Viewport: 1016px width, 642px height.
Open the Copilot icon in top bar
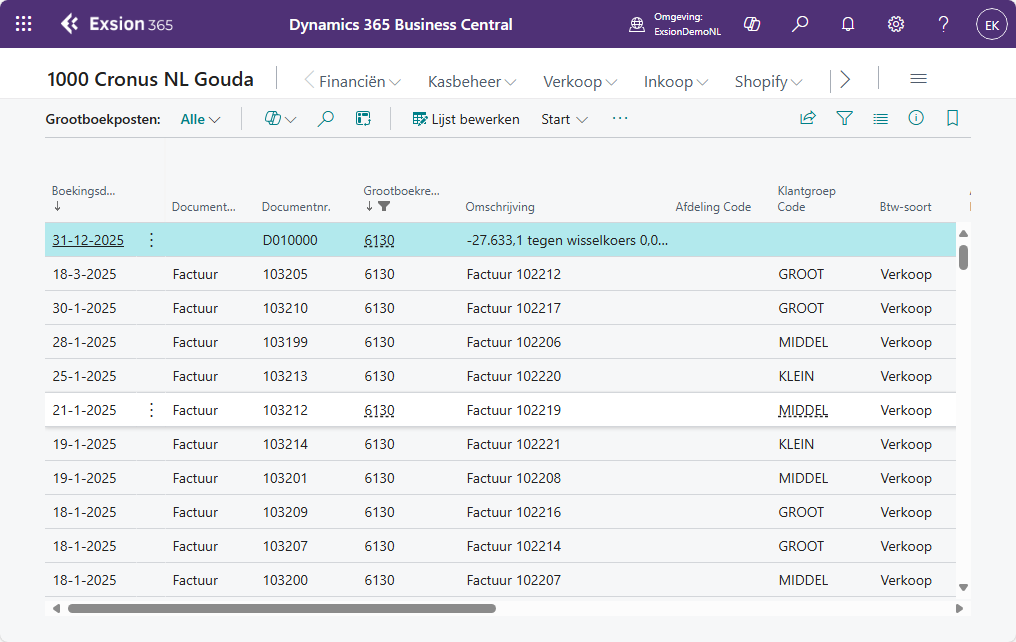(x=752, y=24)
